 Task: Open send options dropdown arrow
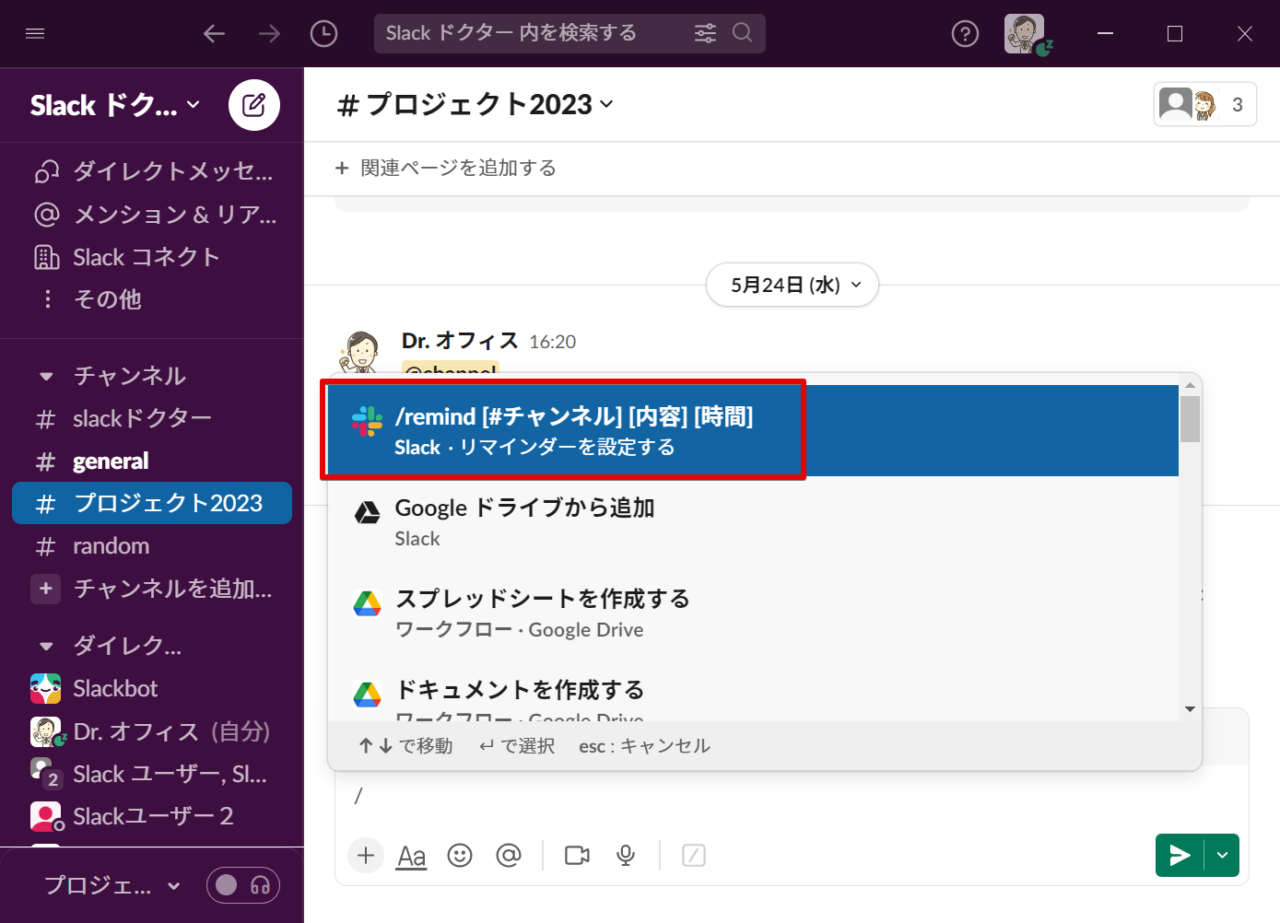[1222, 855]
